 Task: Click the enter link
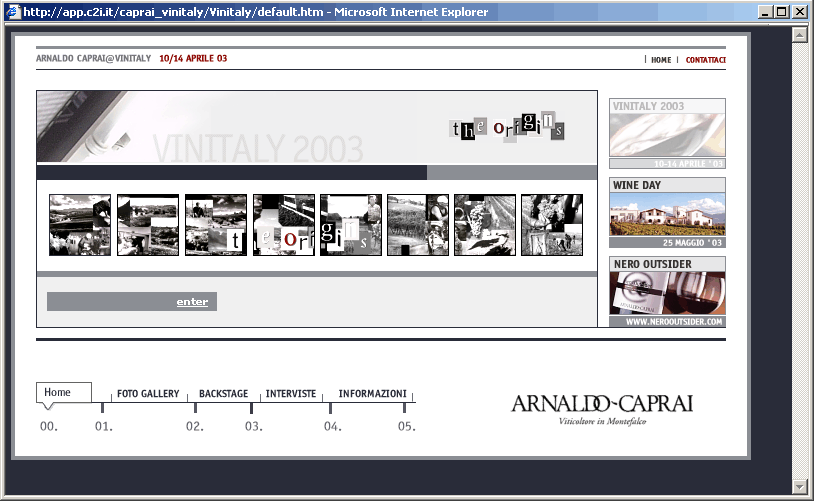tap(192, 302)
